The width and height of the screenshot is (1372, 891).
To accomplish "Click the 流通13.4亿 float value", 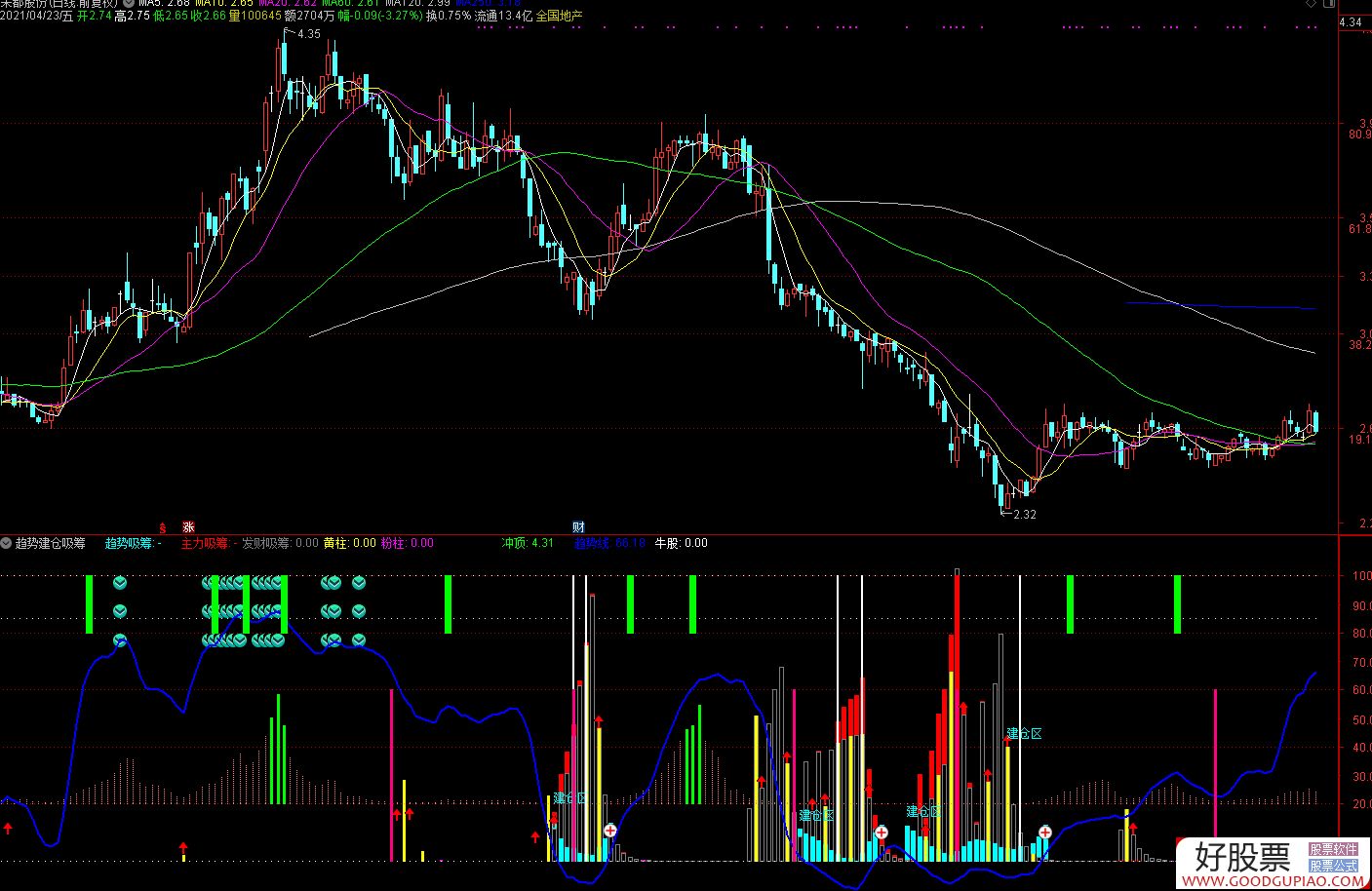I will 504,16.
